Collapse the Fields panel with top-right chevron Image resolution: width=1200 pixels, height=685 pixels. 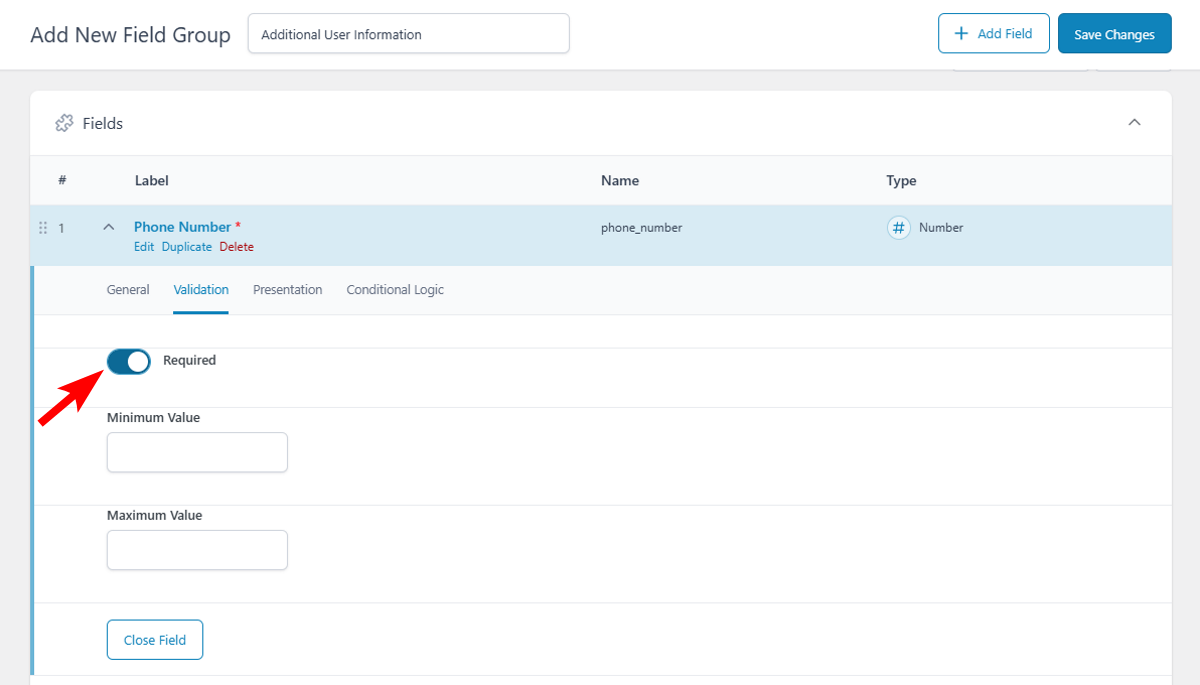(1134, 122)
